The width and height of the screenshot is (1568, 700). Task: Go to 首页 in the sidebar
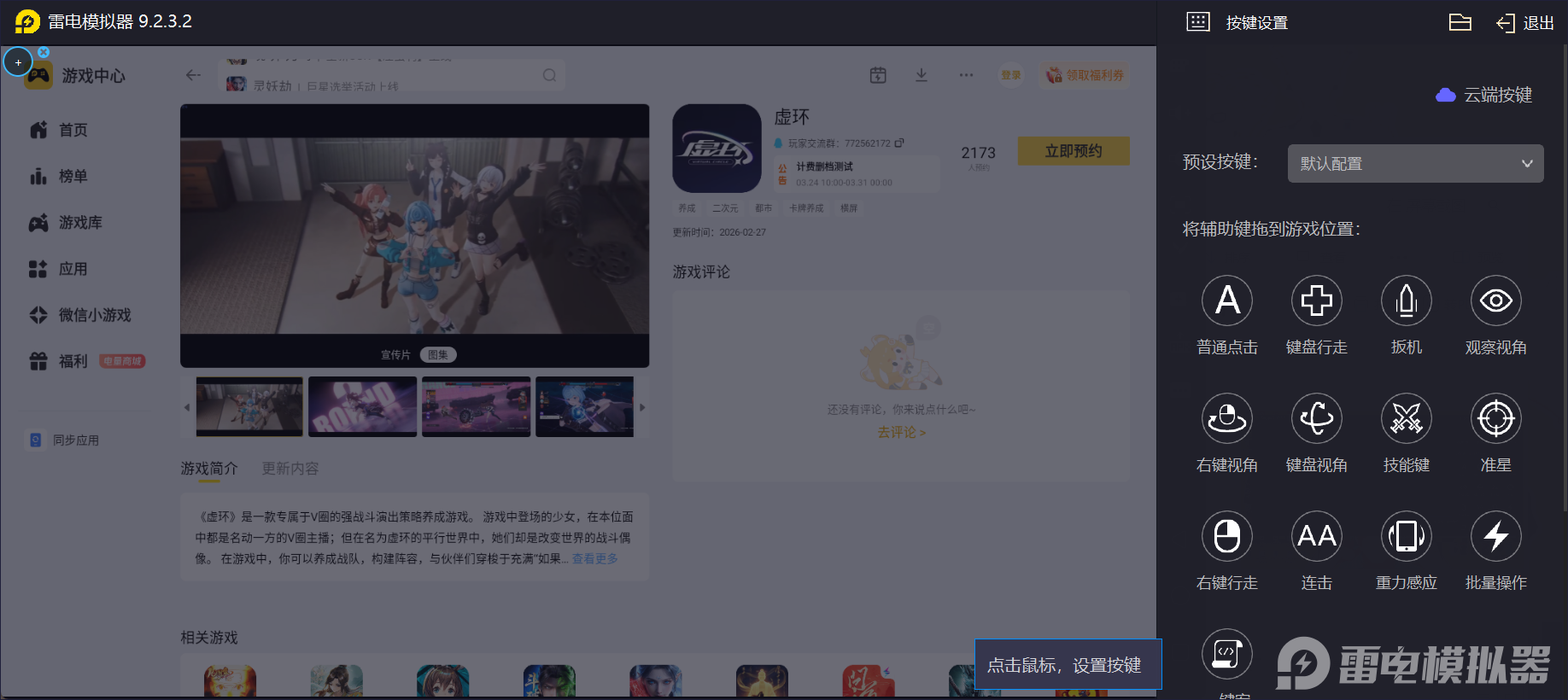[x=59, y=130]
